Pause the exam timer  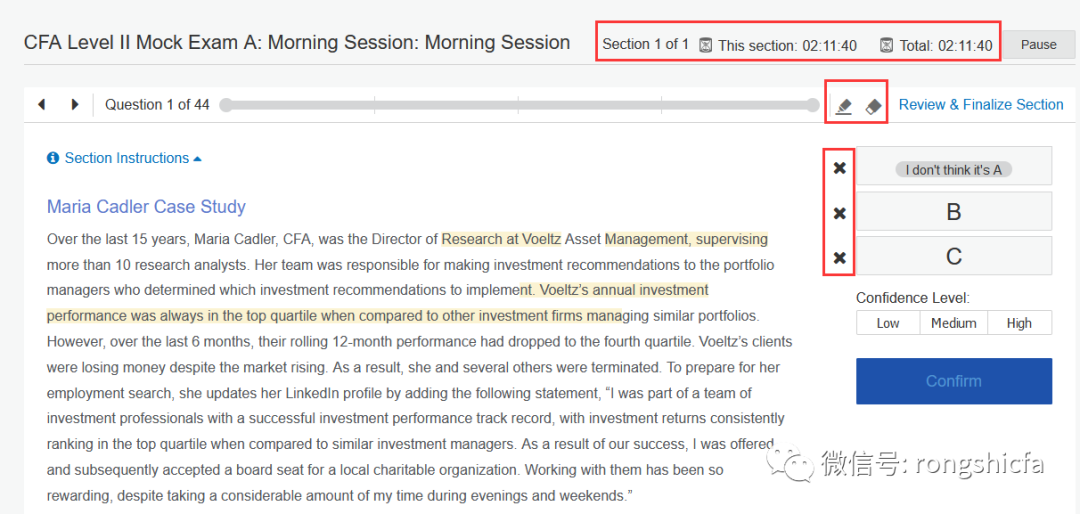point(1038,45)
